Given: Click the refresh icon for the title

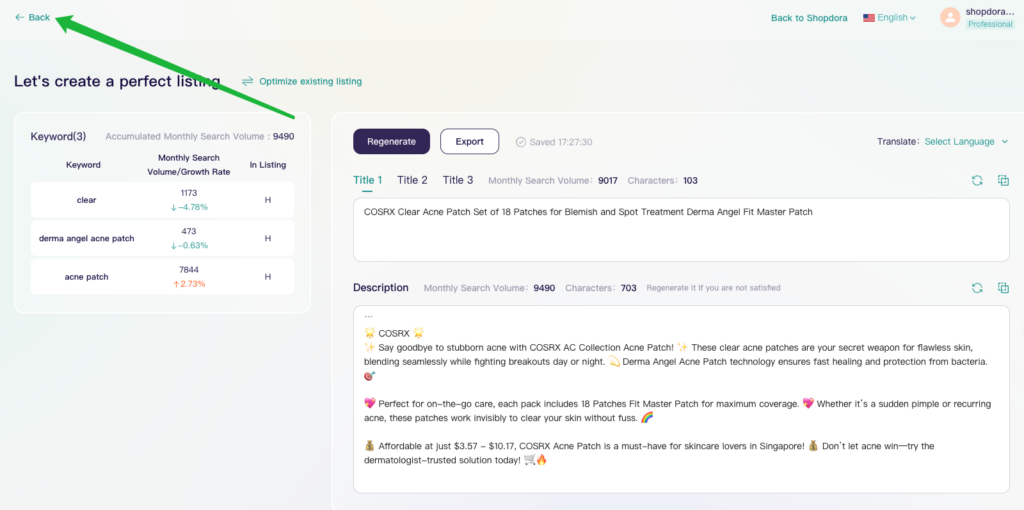Looking at the screenshot, I should pos(977,180).
